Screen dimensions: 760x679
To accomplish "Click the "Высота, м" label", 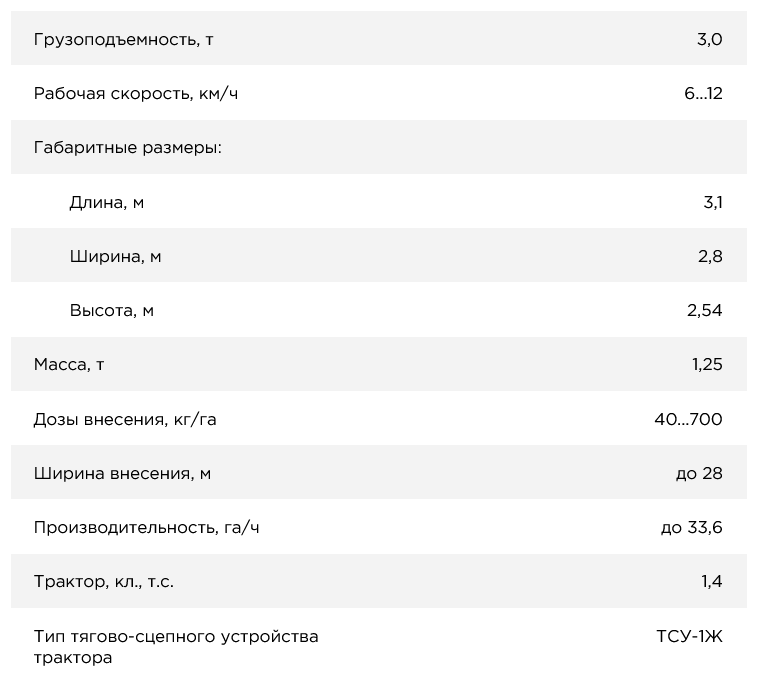I will (111, 310).
